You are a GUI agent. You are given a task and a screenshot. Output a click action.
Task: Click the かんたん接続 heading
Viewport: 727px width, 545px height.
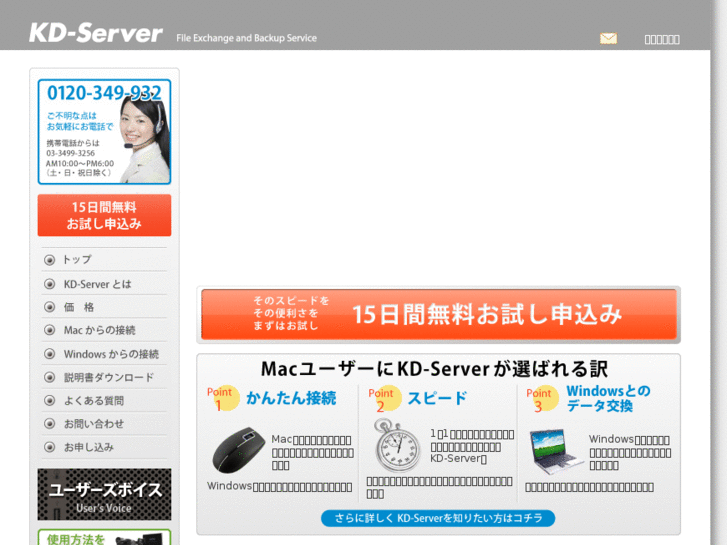point(291,398)
